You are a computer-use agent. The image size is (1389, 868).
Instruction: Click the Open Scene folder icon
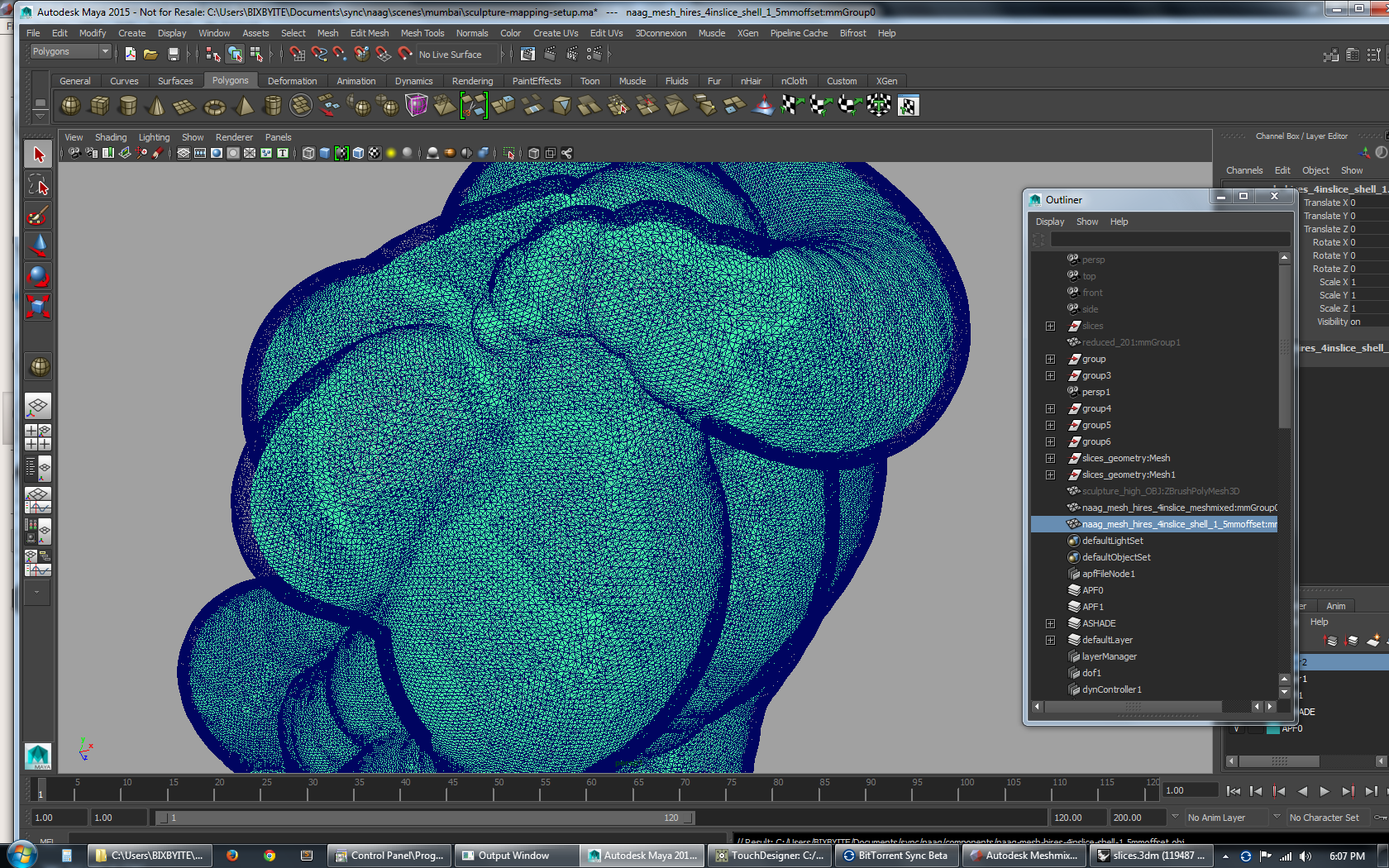150,54
